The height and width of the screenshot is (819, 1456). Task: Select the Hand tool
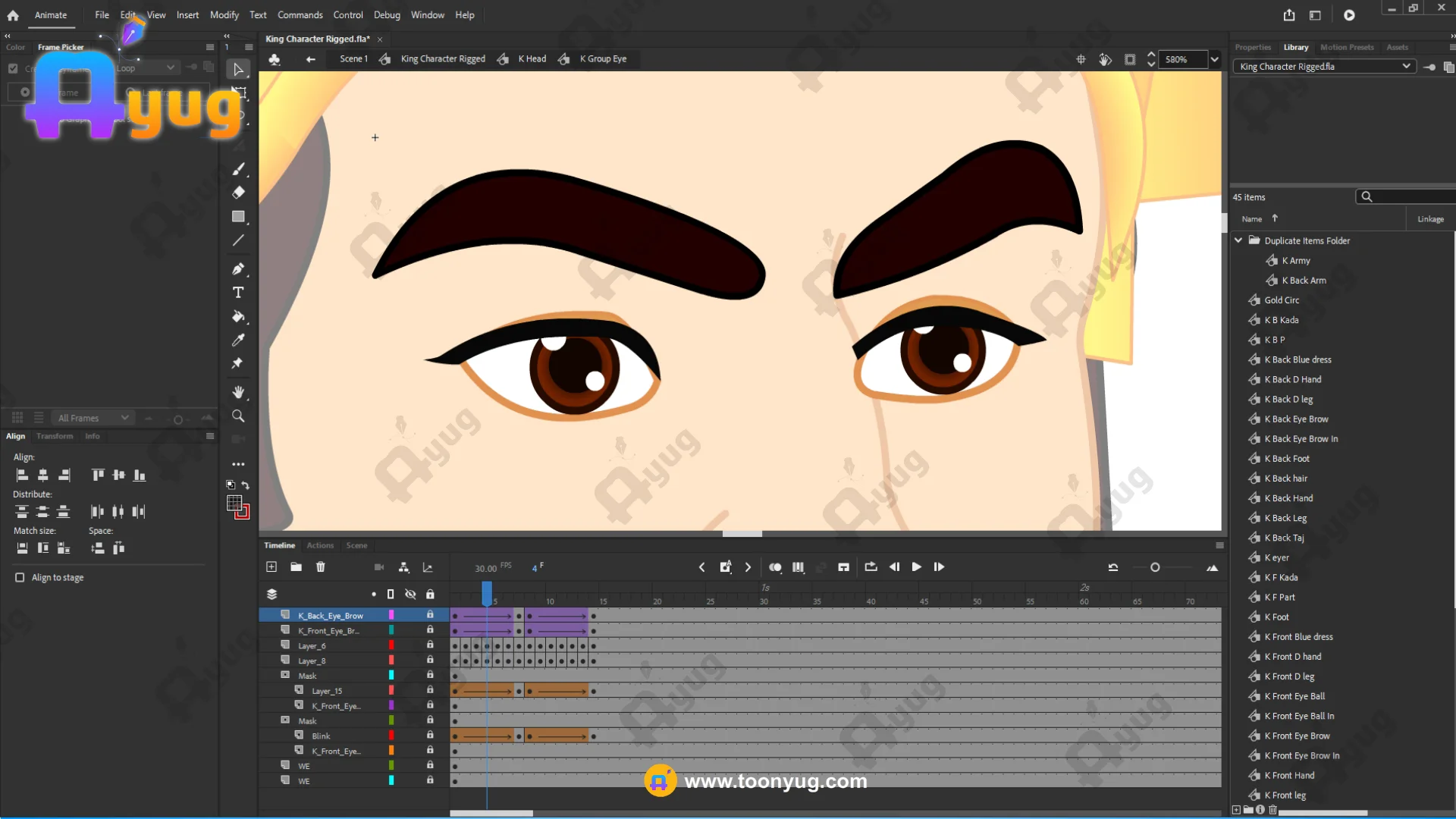point(238,392)
